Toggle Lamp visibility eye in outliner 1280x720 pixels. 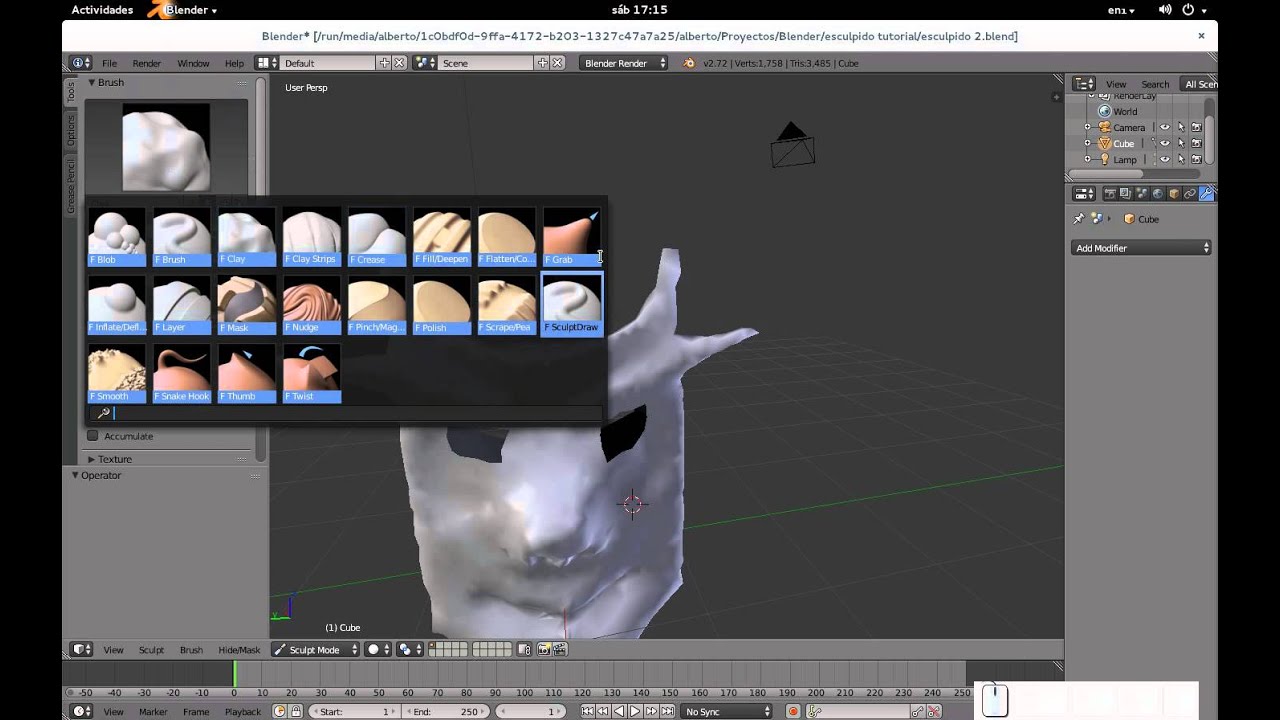[x=1164, y=160]
